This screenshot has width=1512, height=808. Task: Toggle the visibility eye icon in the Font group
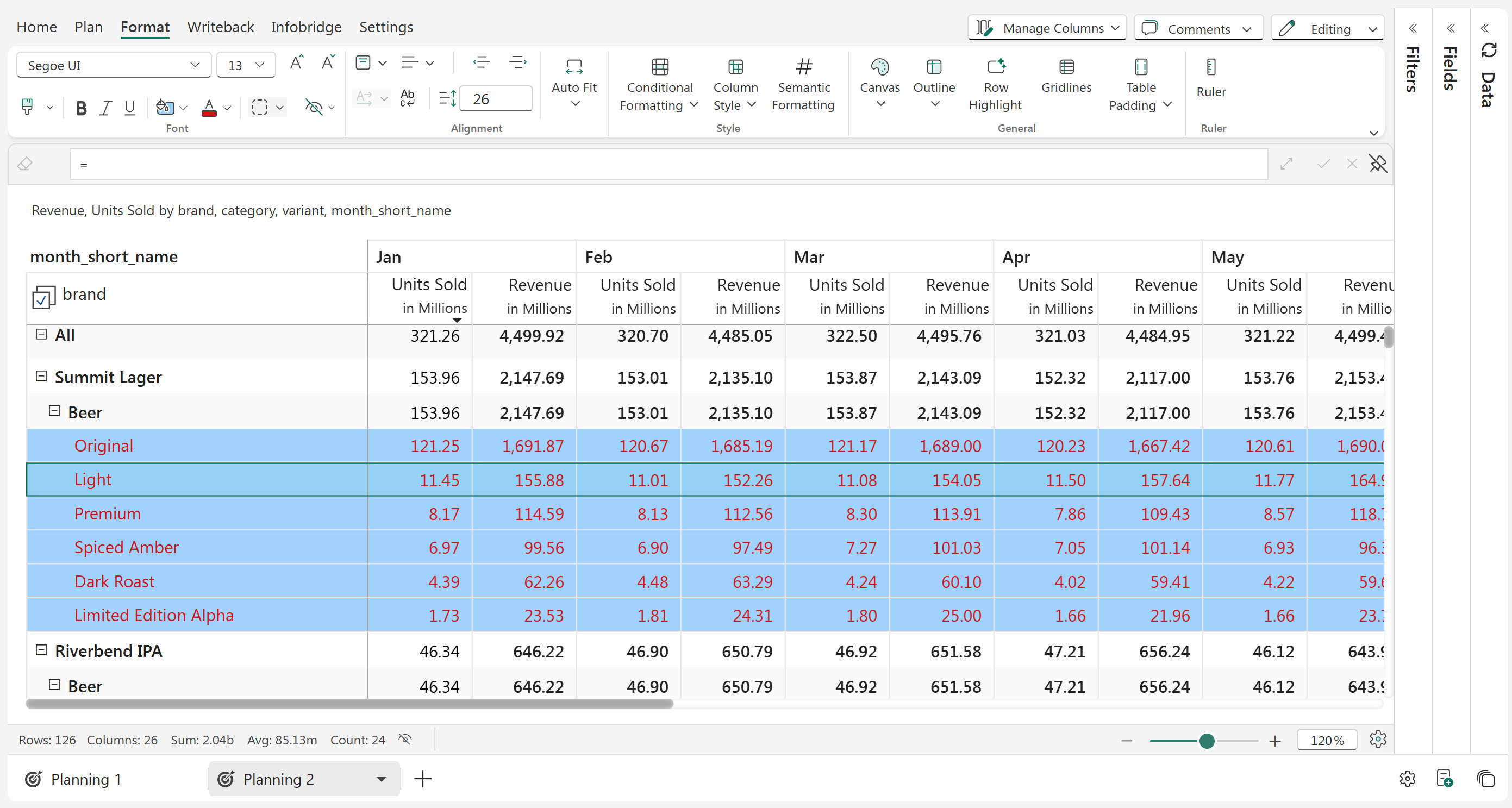pyautogui.click(x=314, y=108)
